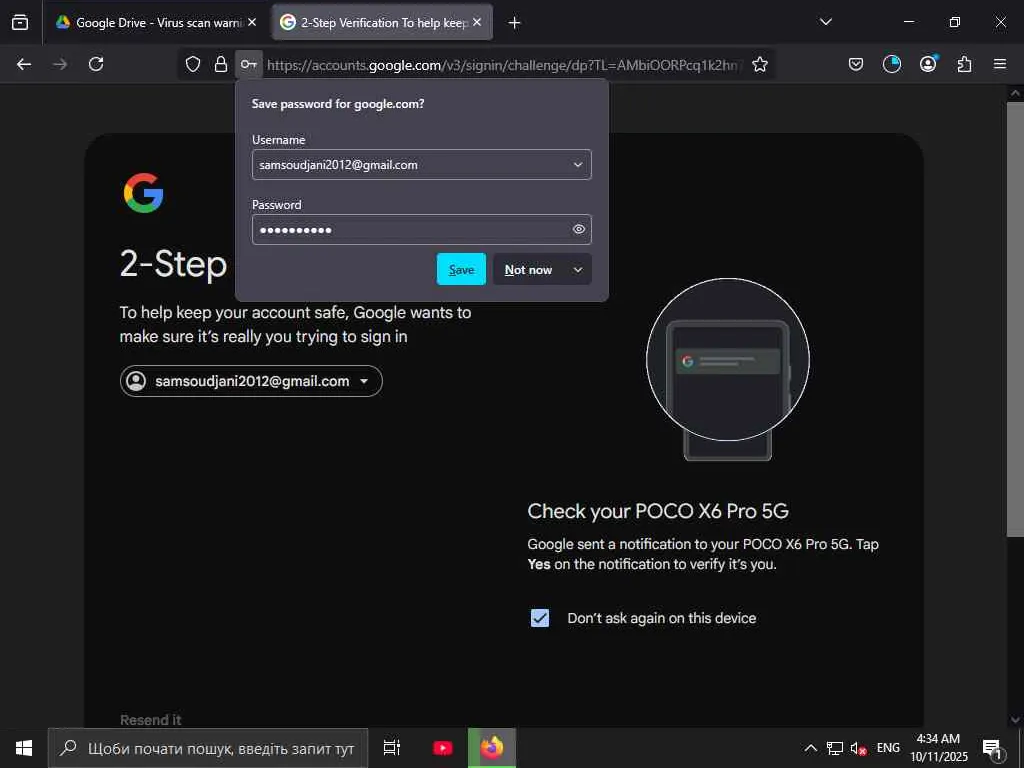The height and width of the screenshot is (768, 1024).
Task: Open the blue circular toolbar extension icon
Action: pyautogui.click(x=891, y=64)
